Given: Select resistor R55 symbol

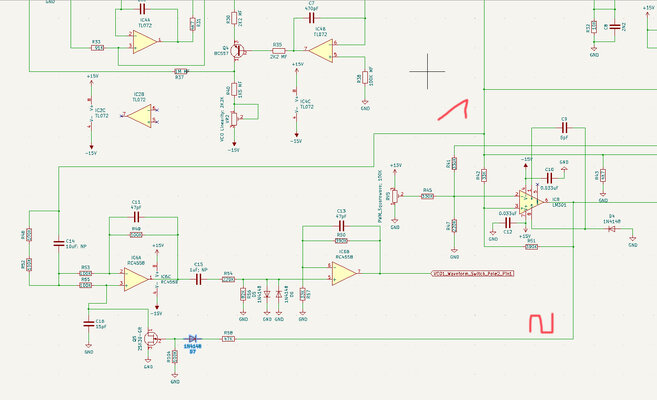Looking at the screenshot, I should click(x=85, y=285).
